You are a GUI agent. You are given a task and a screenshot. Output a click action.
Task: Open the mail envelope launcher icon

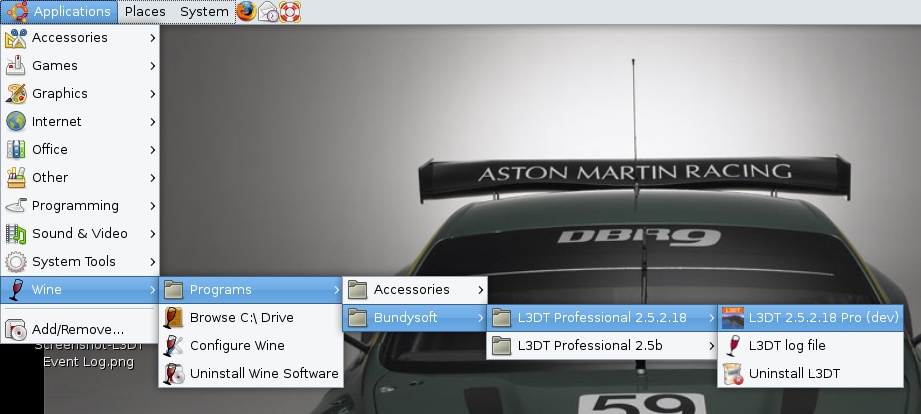point(268,12)
